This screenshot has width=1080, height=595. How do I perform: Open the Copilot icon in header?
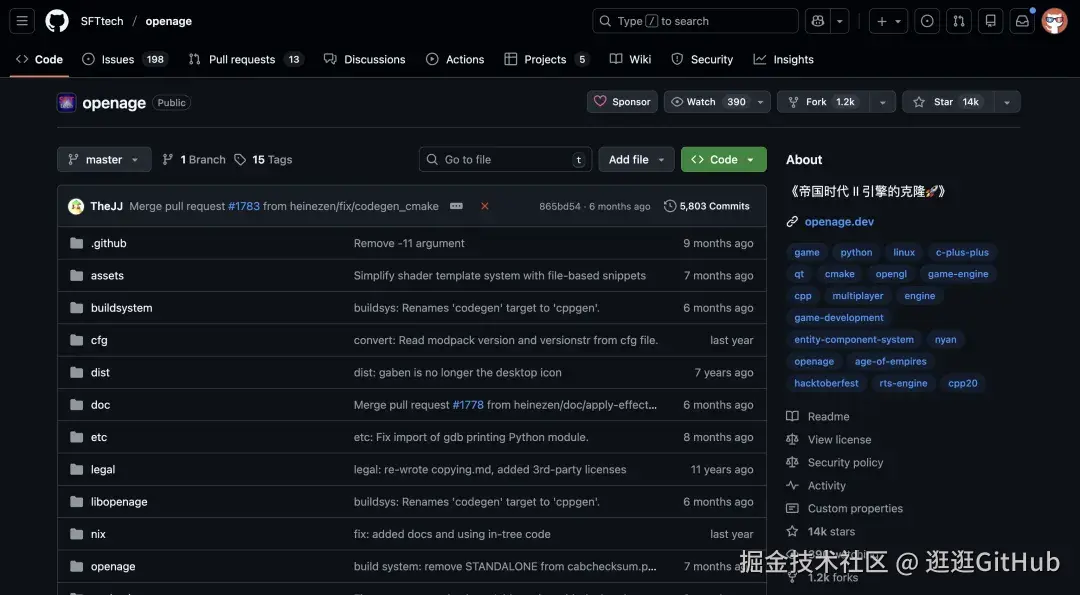point(818,21)
